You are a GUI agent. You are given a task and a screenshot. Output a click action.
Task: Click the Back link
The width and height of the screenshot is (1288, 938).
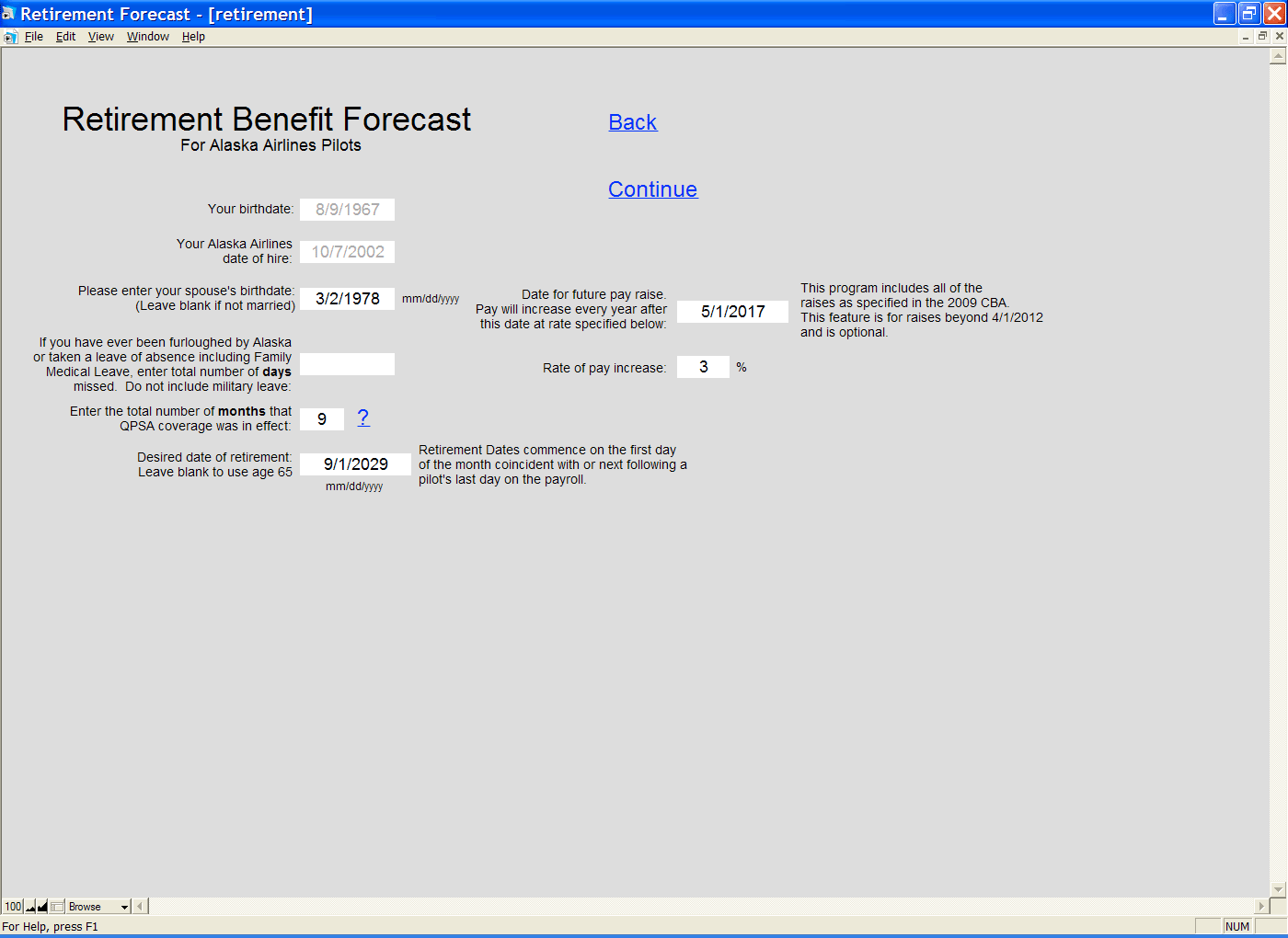click(x=633, y=122)
